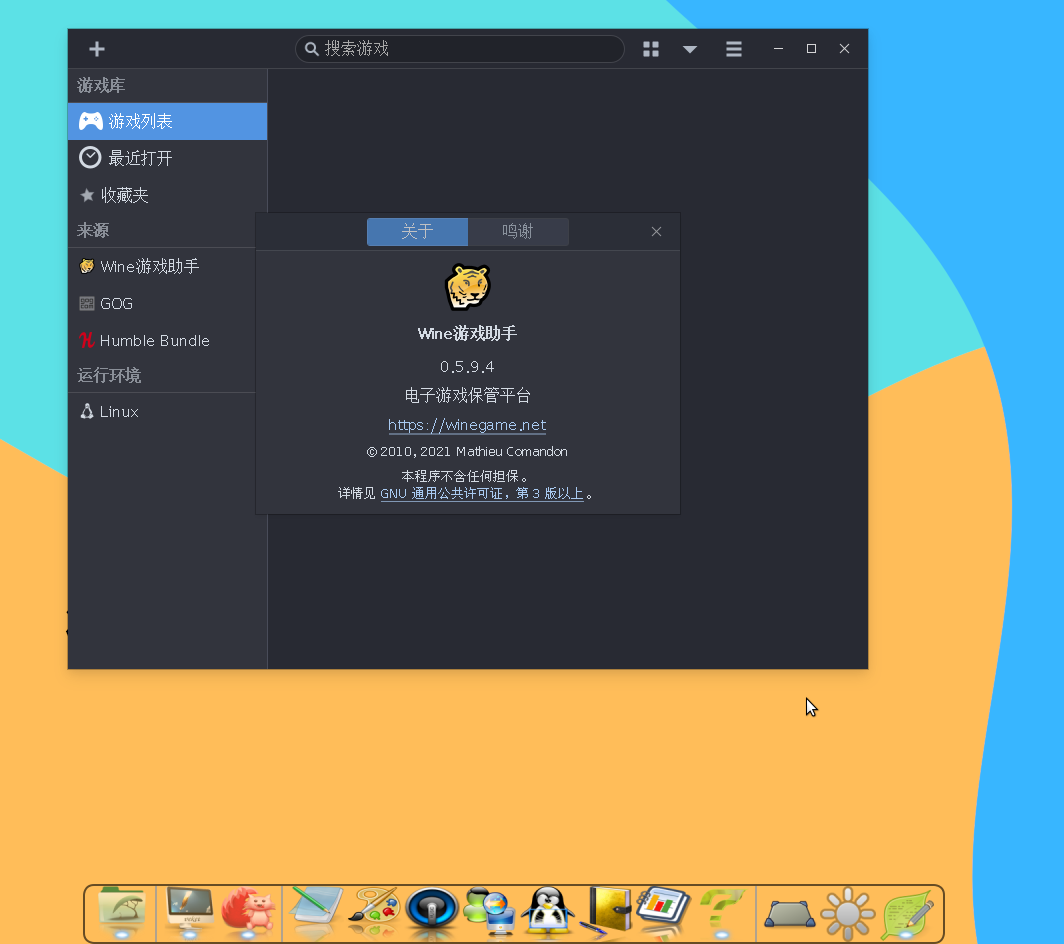Open the sun brightness dock icon

click(x=848, y=913)
